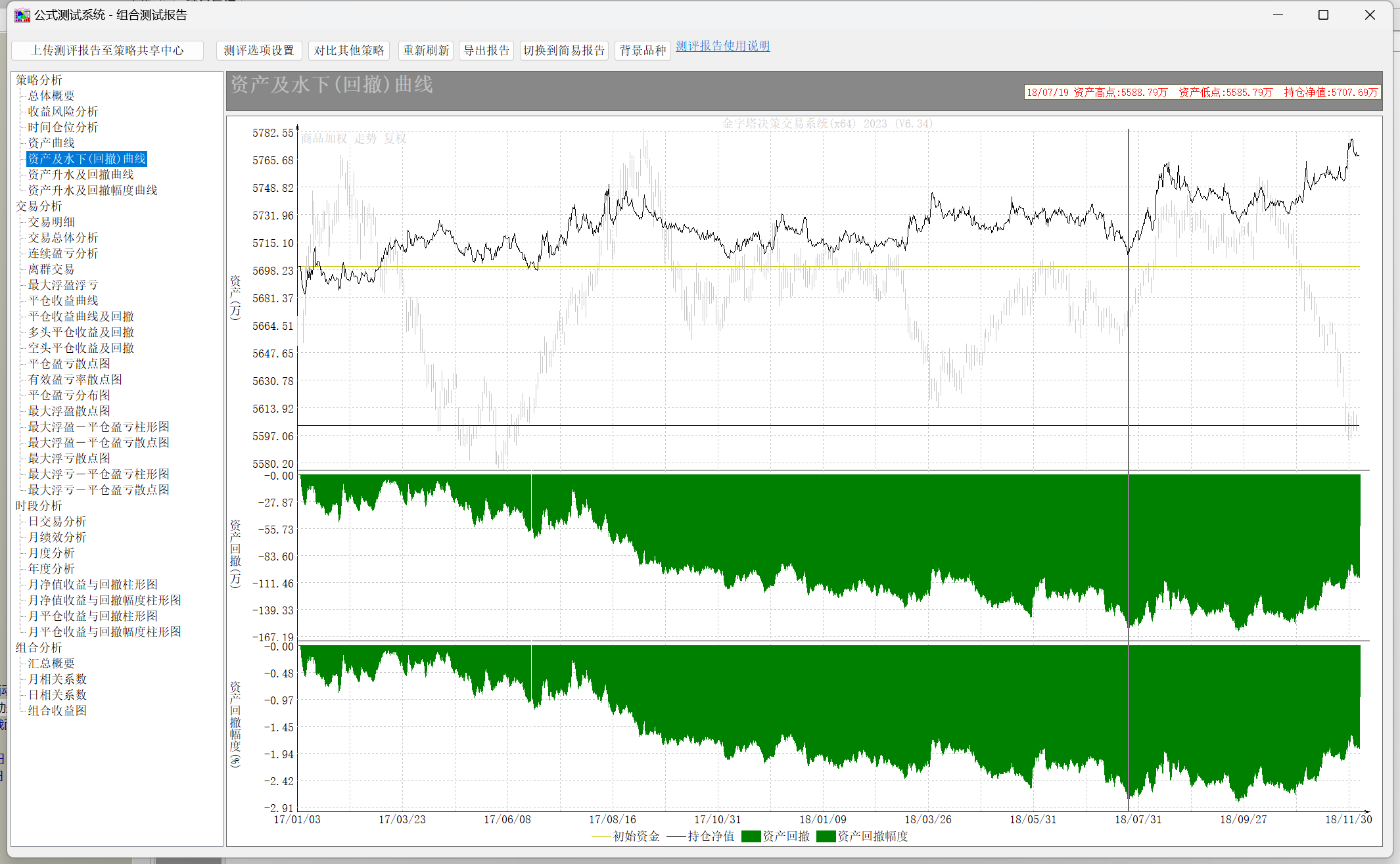Open 收益风险分析 in the tree
The image size is (1400, 864).
coord(63,111)
